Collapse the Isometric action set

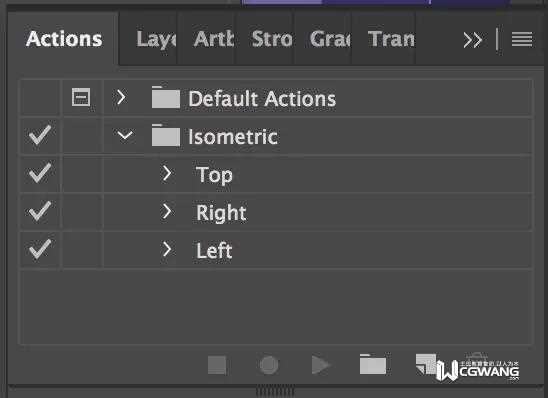125,135
